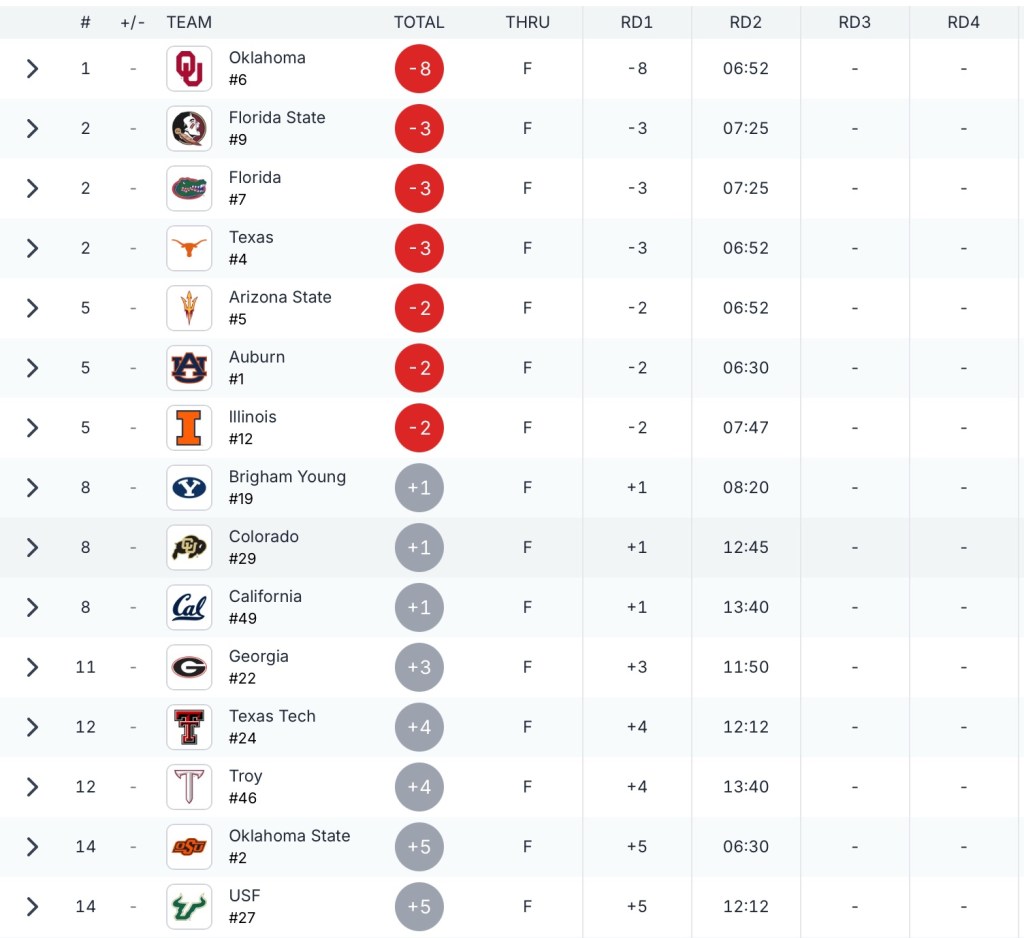Viewport: 1024px width, 938px height.
Task: Click the Florida Gators logo
Action: pos(189,188)
